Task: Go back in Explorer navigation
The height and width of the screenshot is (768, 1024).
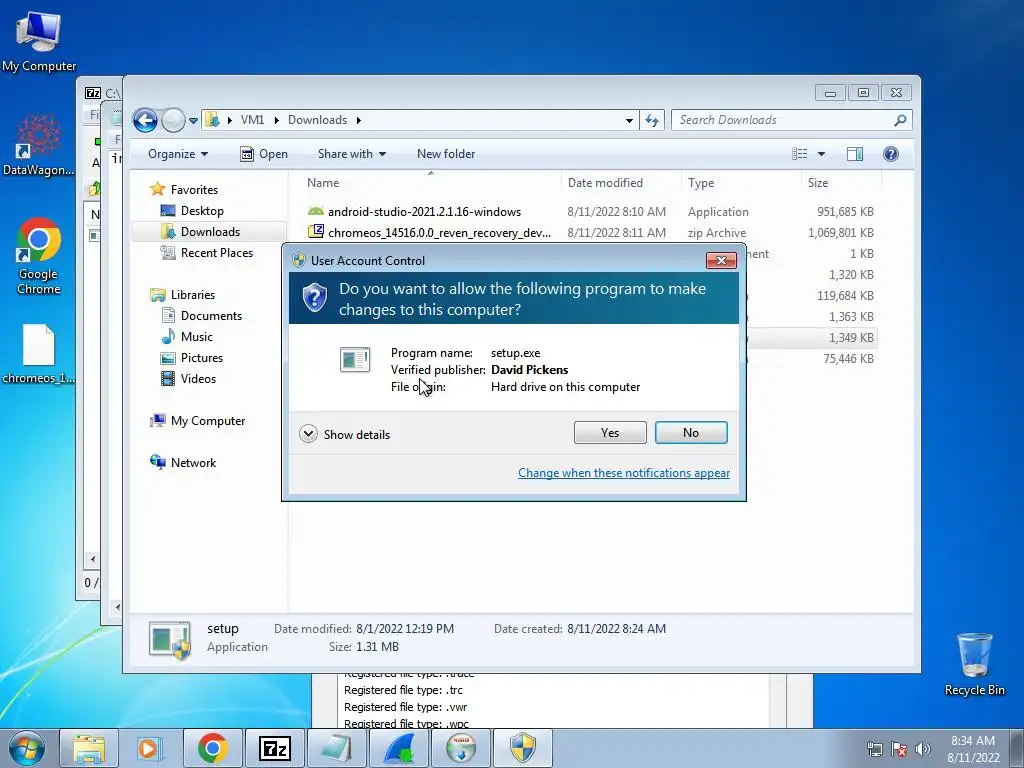Action: 145,120
